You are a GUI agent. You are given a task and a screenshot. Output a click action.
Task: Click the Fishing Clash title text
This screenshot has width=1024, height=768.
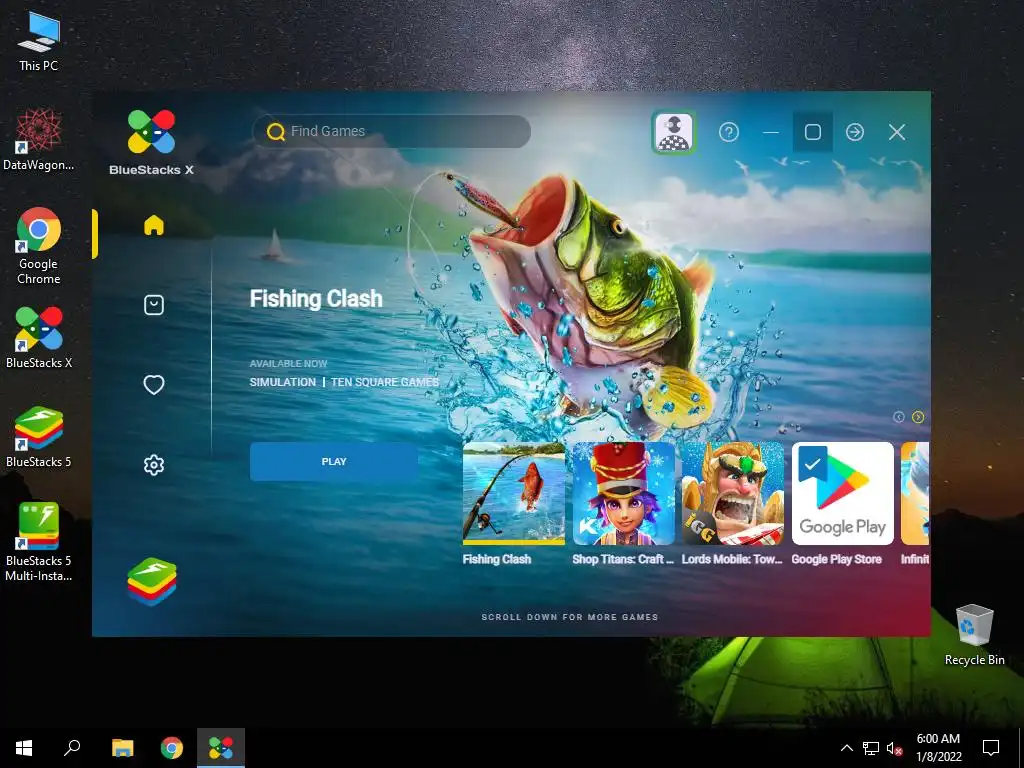(x=316, y=298)
